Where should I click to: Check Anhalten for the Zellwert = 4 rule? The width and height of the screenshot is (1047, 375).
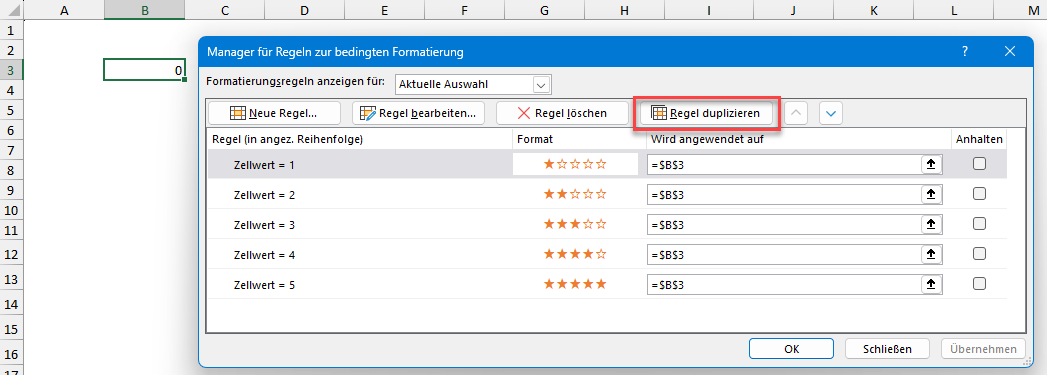(980, 254)
